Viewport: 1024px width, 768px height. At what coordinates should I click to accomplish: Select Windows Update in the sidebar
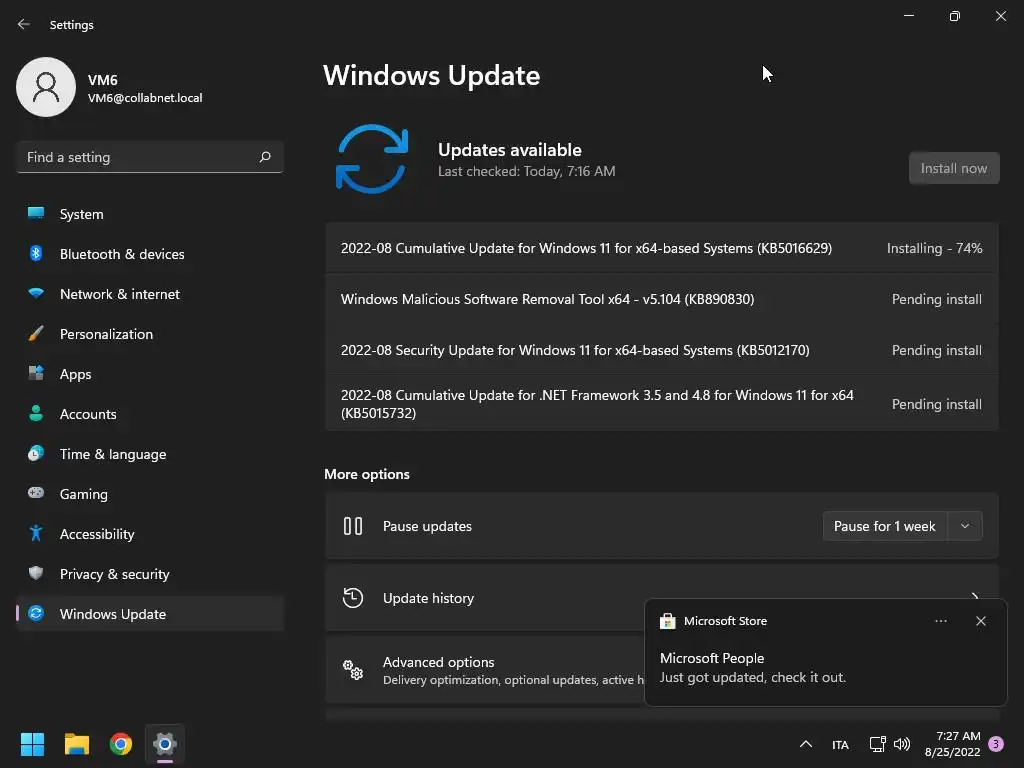(150, 613)
